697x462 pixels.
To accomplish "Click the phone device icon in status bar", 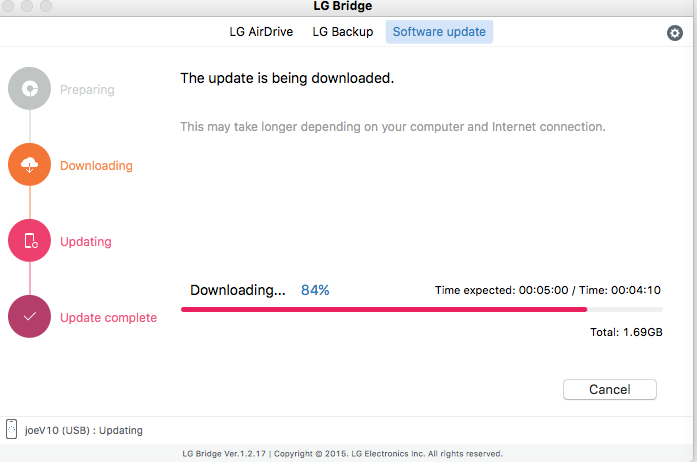I will (12, 429).
